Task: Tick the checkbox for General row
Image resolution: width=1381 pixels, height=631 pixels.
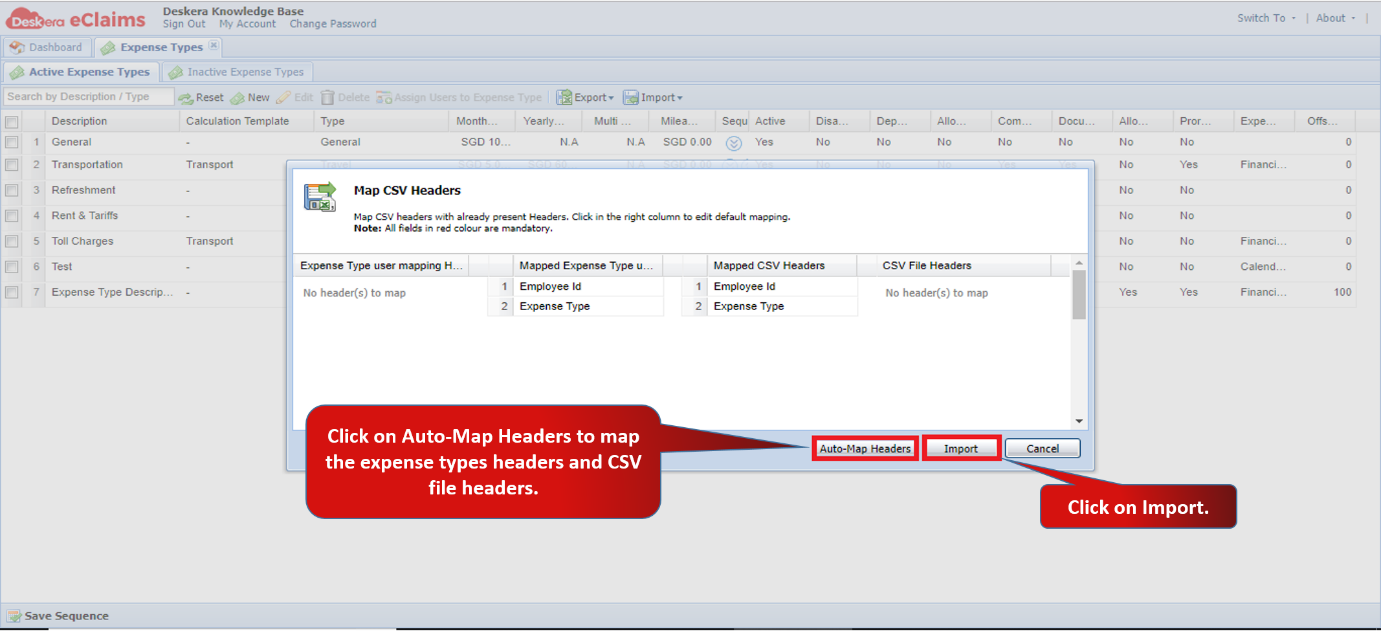Action: click(12, 142)
